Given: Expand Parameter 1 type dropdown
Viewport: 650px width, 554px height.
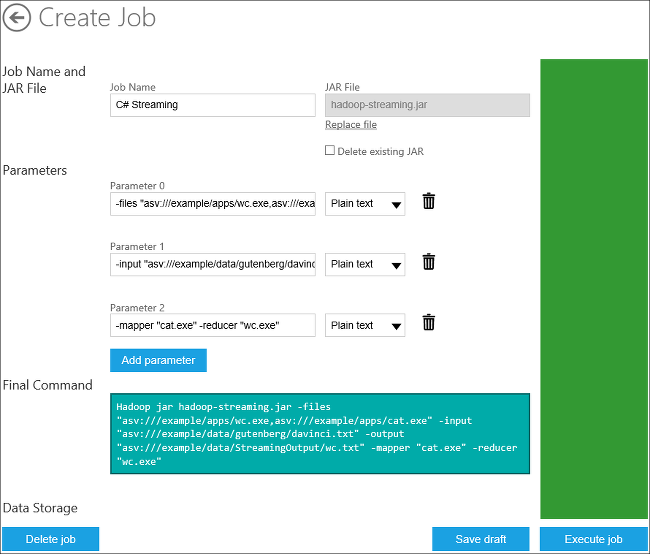Looking at the screenshot, I should [x=365, y=264].
